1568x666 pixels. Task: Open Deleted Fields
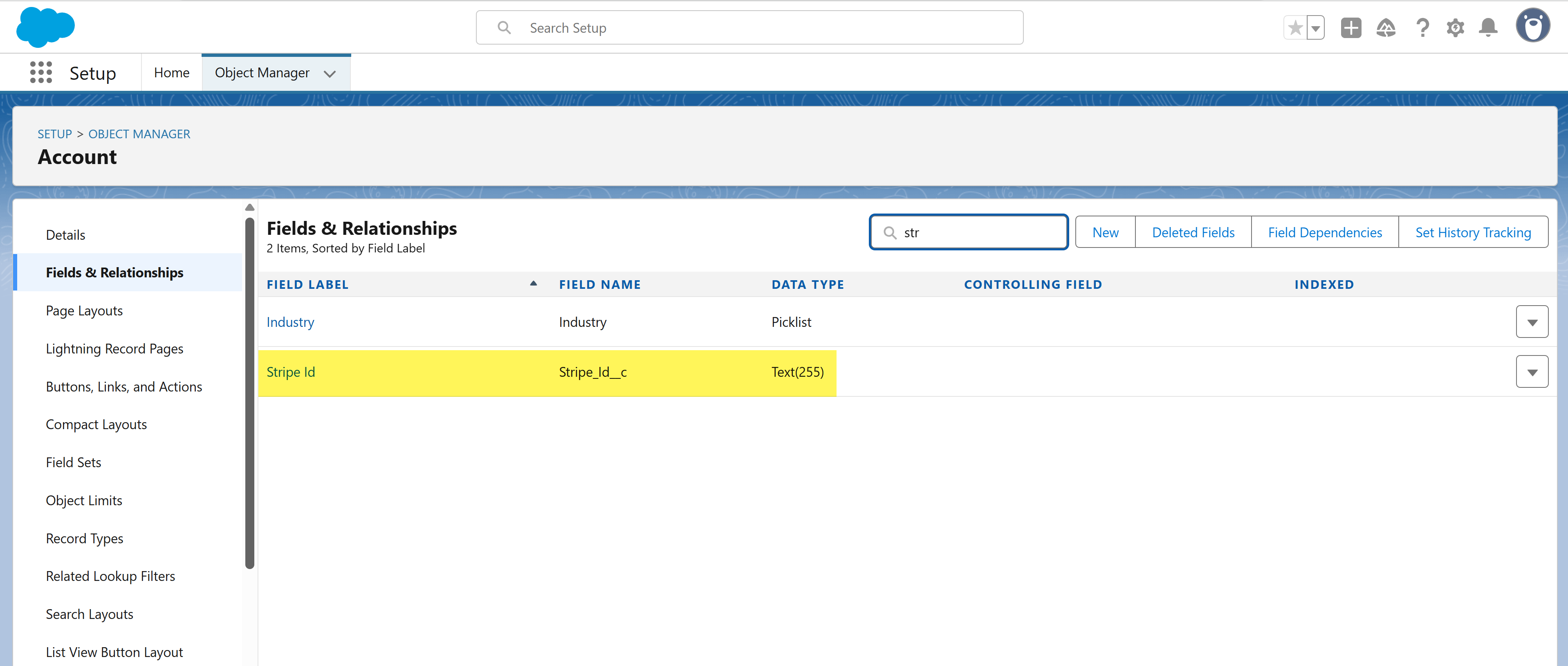coord(1193,232)
